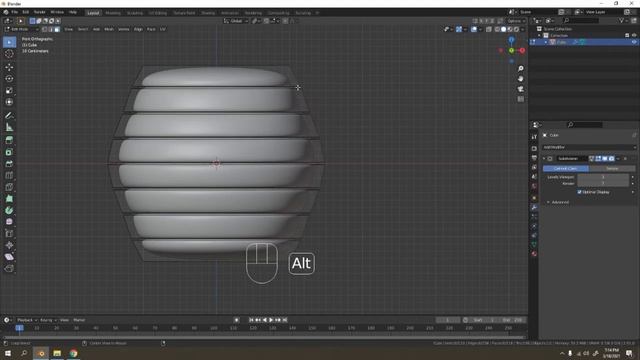The width and height of the screenshot is (640, 360).
Task: Jump to the timeline end frame
Action: point(285,320)
